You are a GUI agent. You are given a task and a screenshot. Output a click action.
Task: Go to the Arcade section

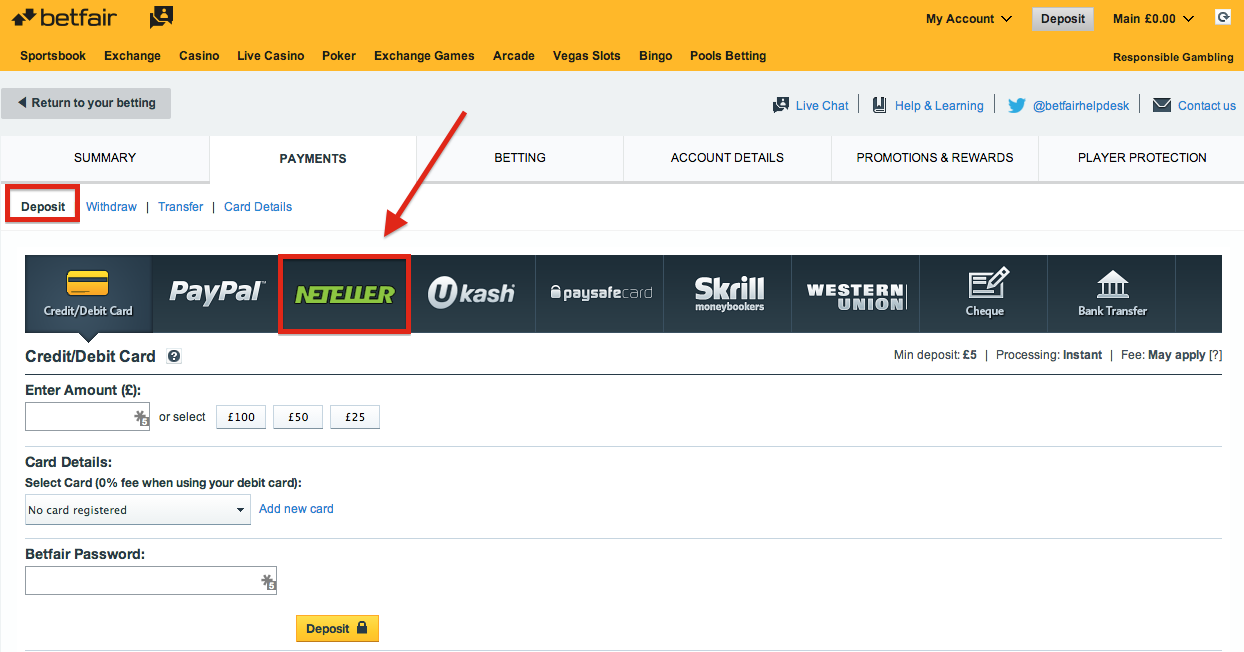pos(514,56)
